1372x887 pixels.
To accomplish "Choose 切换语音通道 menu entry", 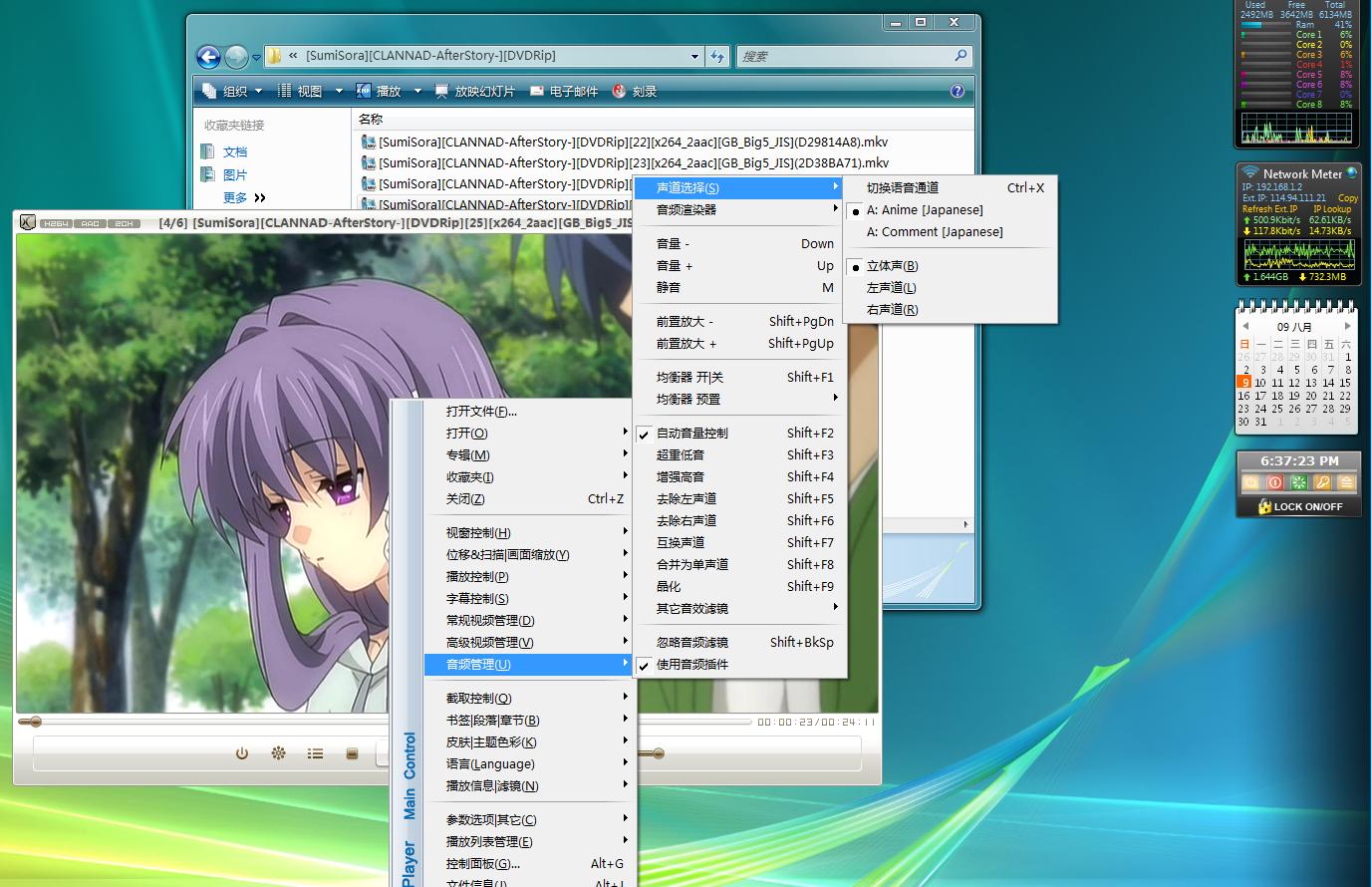I will tap(951, 188).
